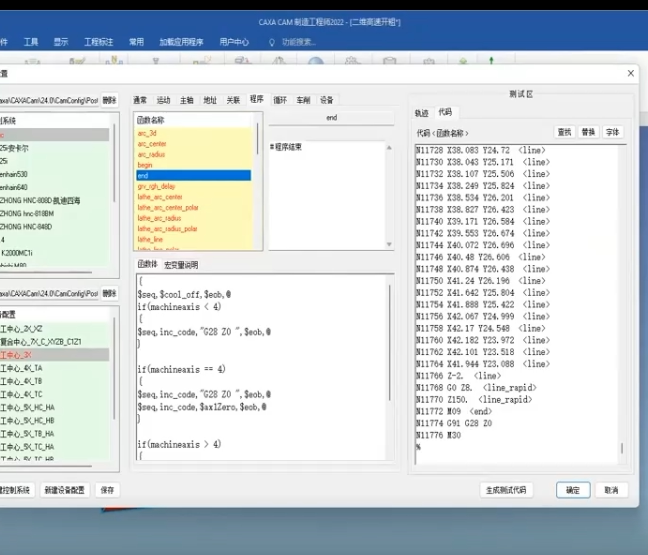Viewport: 648px width, 555px height.
Task: Select the 工中心_4X_TA device configuration
Action: point(55,368)
